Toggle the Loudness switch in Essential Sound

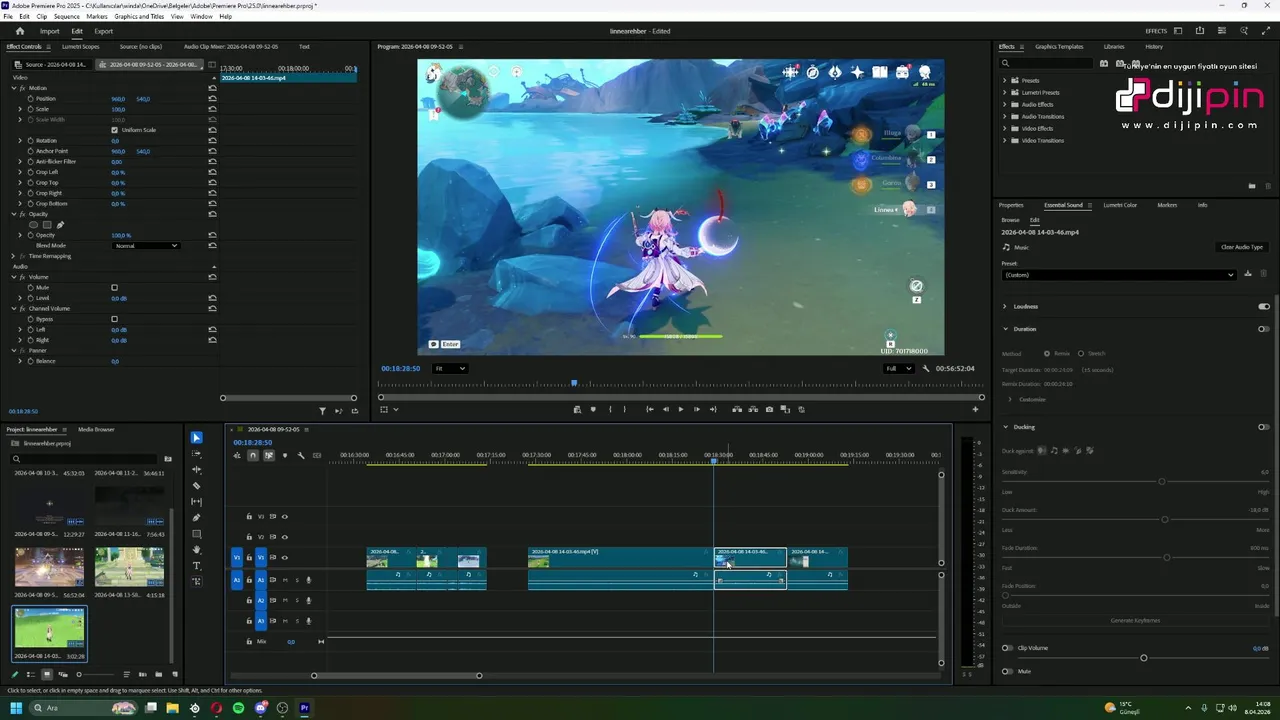[x=1264, y=306]
